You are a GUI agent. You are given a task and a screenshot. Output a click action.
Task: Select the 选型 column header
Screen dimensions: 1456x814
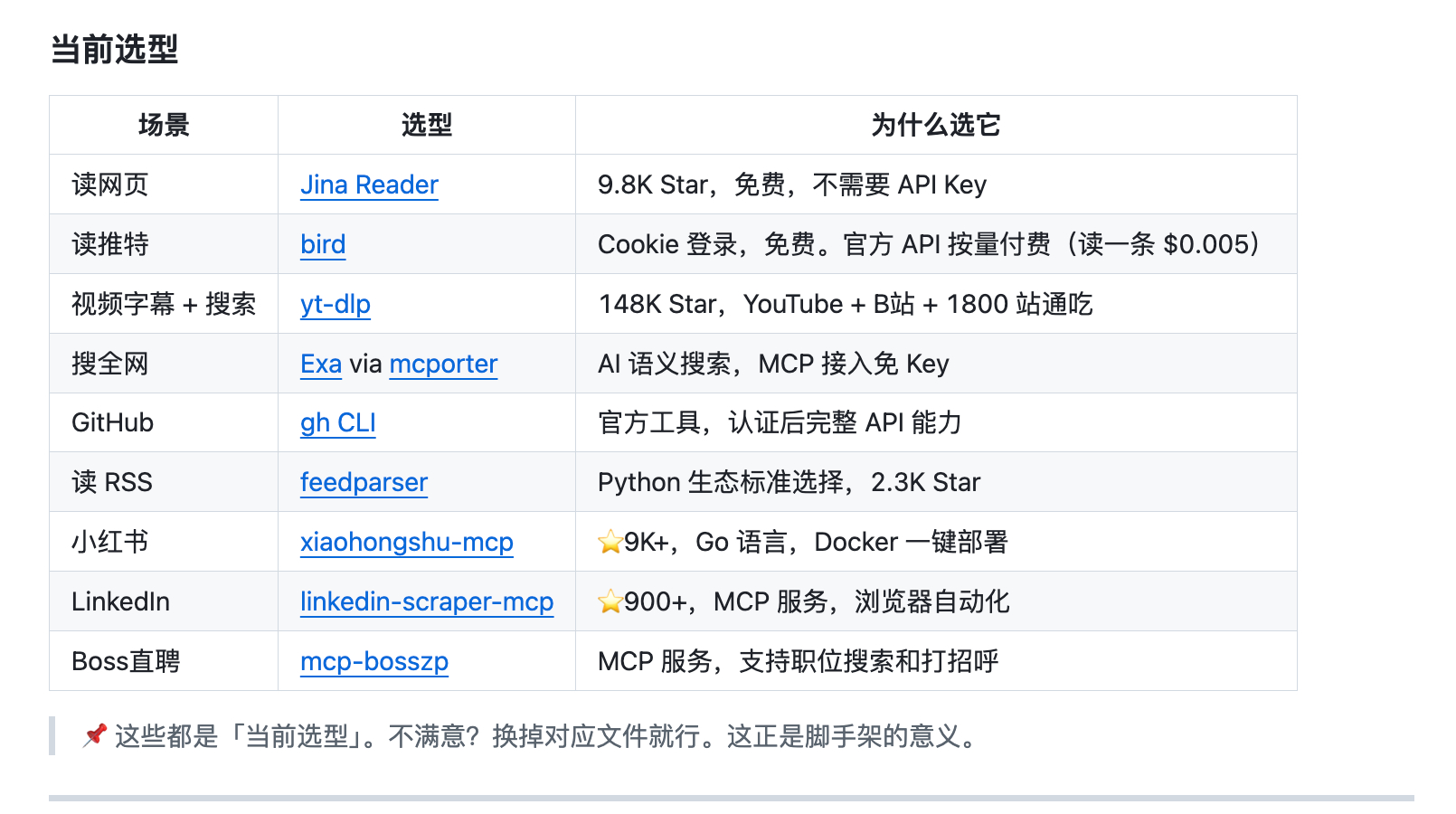427,125
